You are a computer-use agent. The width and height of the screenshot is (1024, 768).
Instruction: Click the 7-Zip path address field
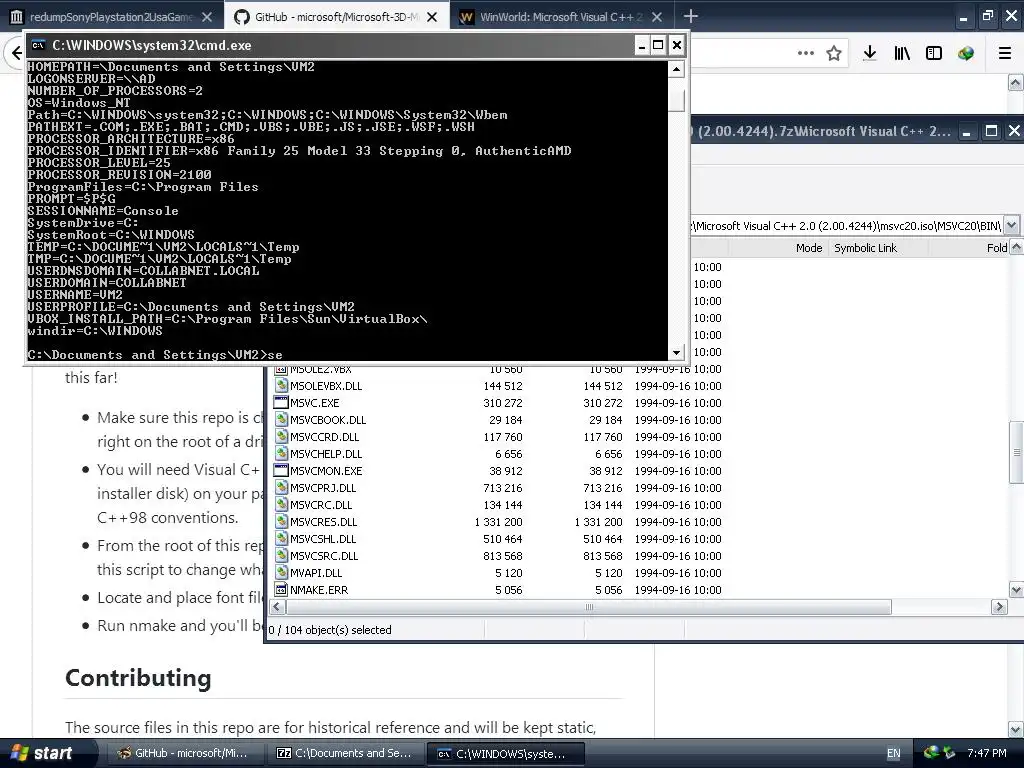(847, 226)
